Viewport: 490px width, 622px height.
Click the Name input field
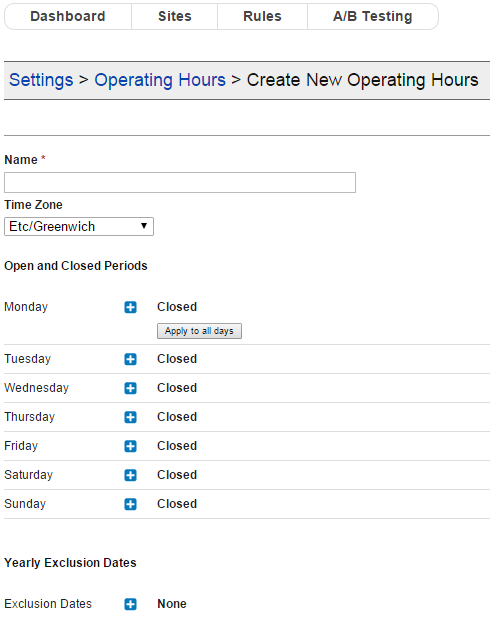tap(180, 182)
